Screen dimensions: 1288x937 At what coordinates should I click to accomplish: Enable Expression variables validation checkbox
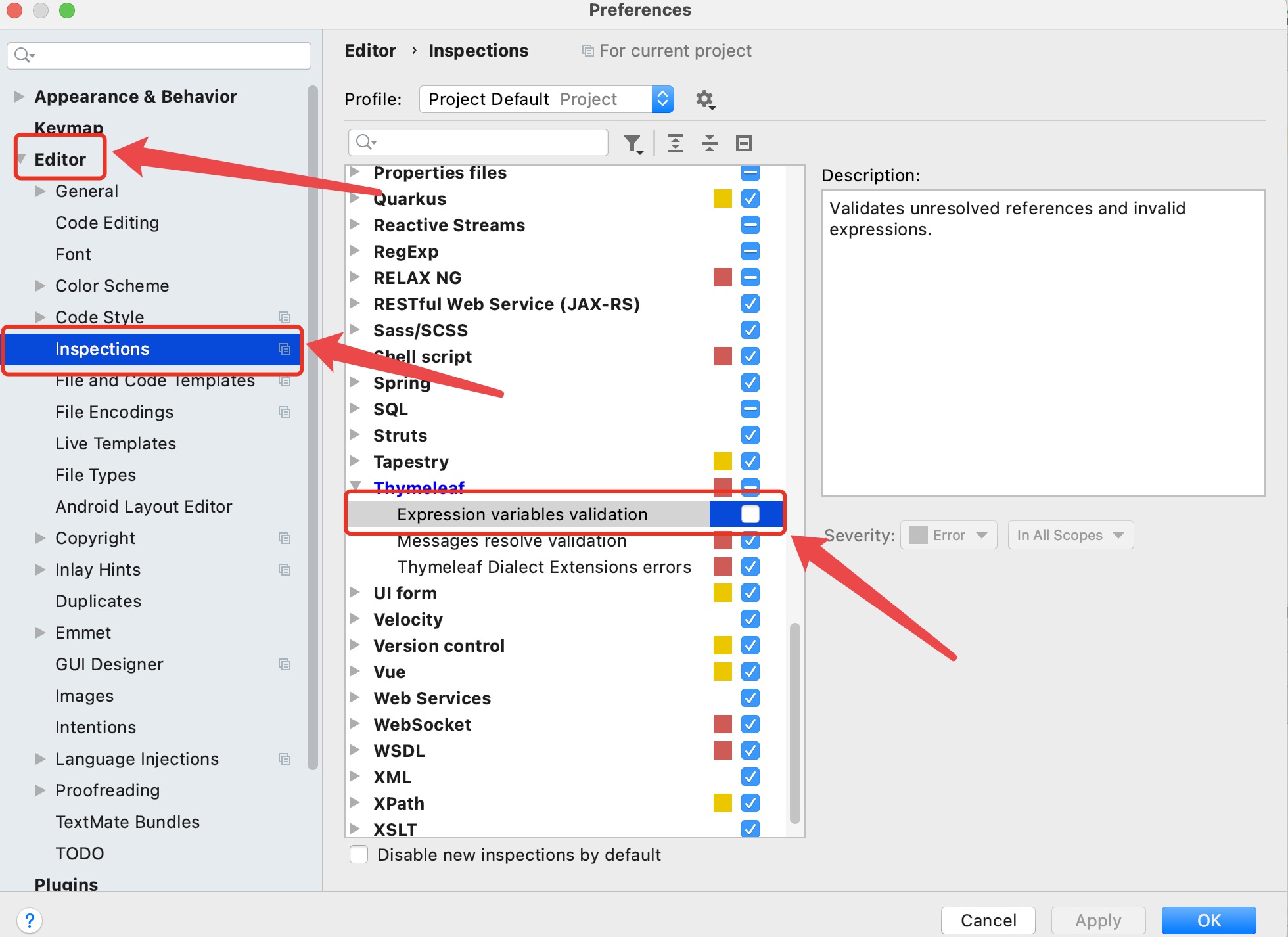(x=750, y=514)
